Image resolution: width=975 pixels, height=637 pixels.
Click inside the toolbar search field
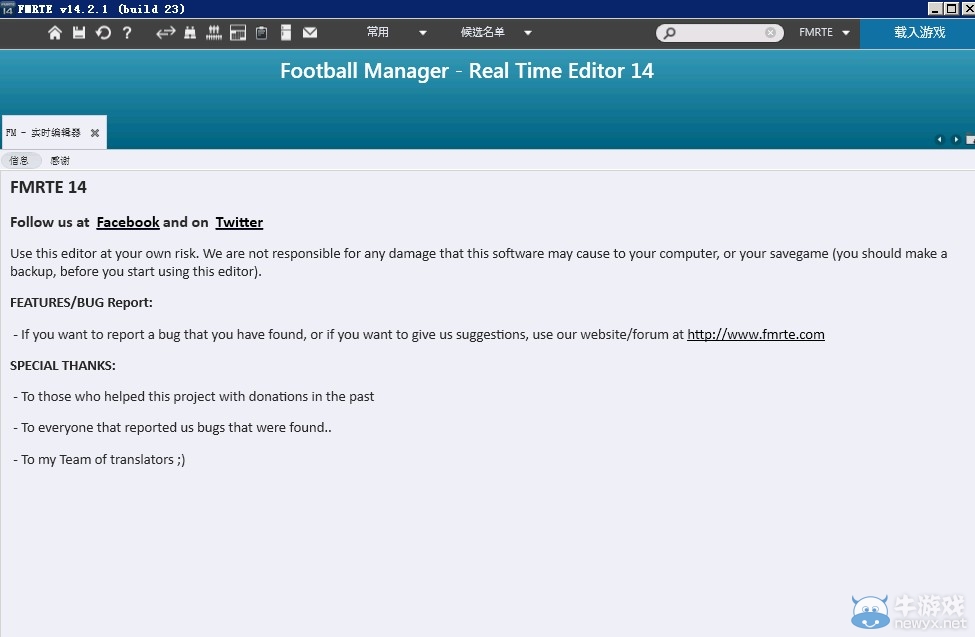coord(719,33)
